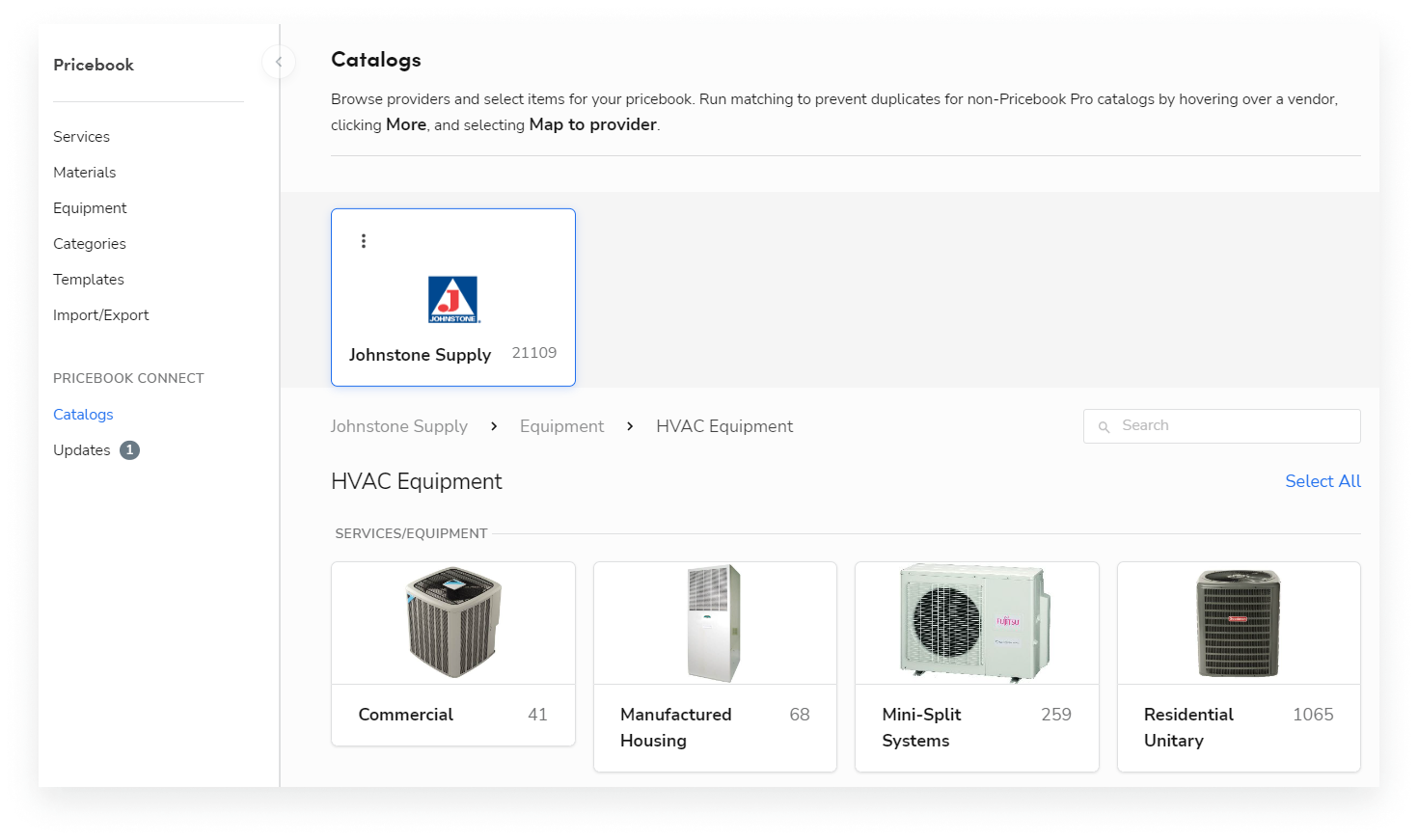The height and width of the screenshot is (840, 1418).
Task: Click the PRICEBOOK CONNECT section label
Action: (128, 378)
